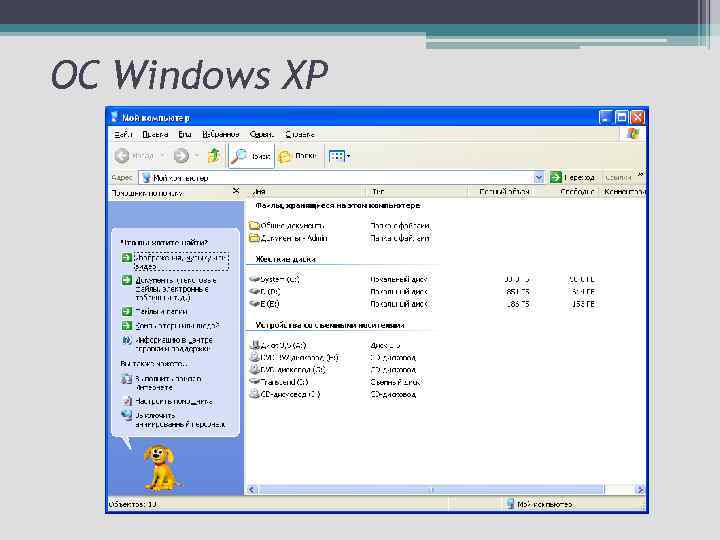Click the Customize assistant icon
Screen dimensions: 720x540
click(x=127, y=401)
